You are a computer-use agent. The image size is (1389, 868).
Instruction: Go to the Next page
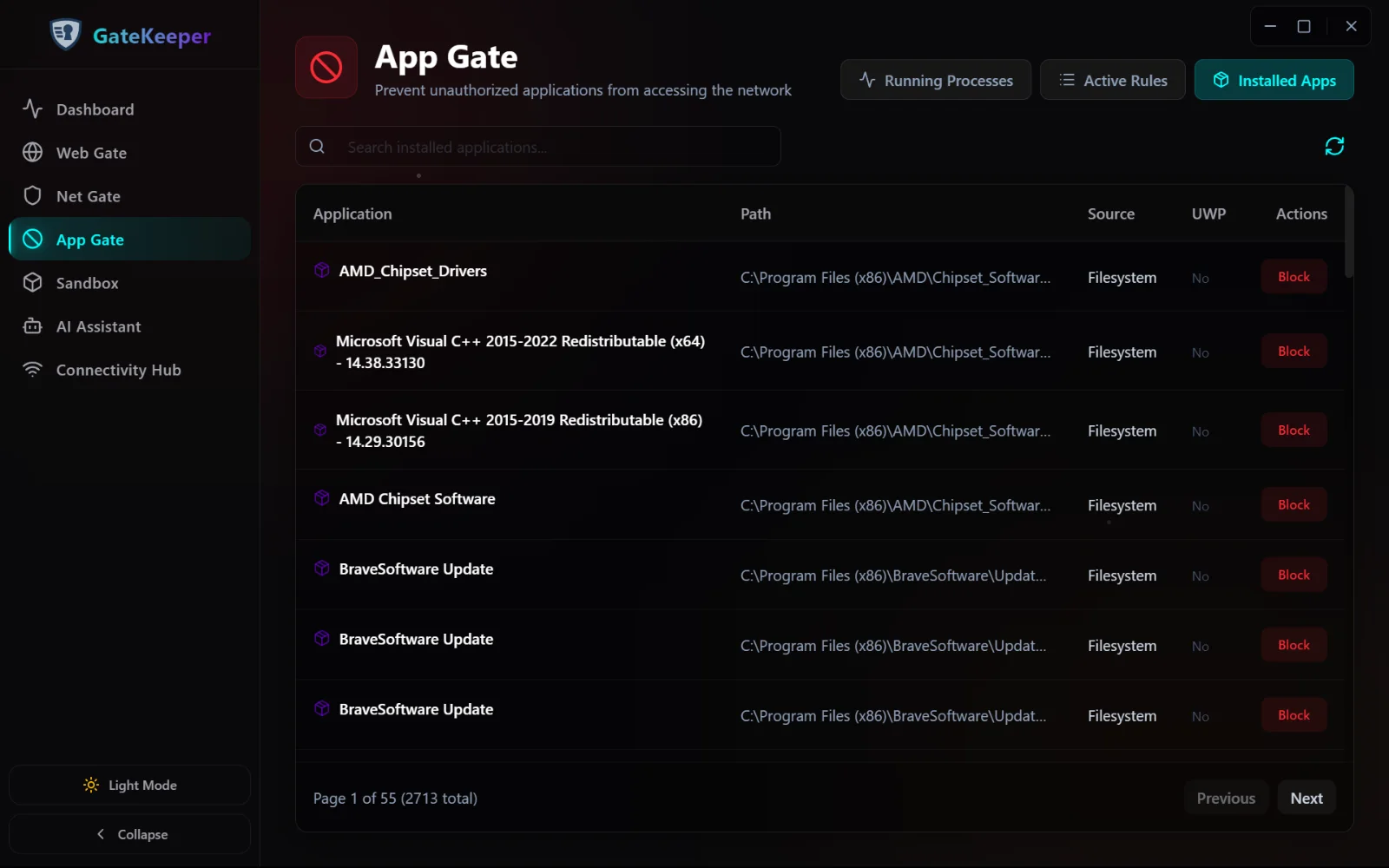1307,798
